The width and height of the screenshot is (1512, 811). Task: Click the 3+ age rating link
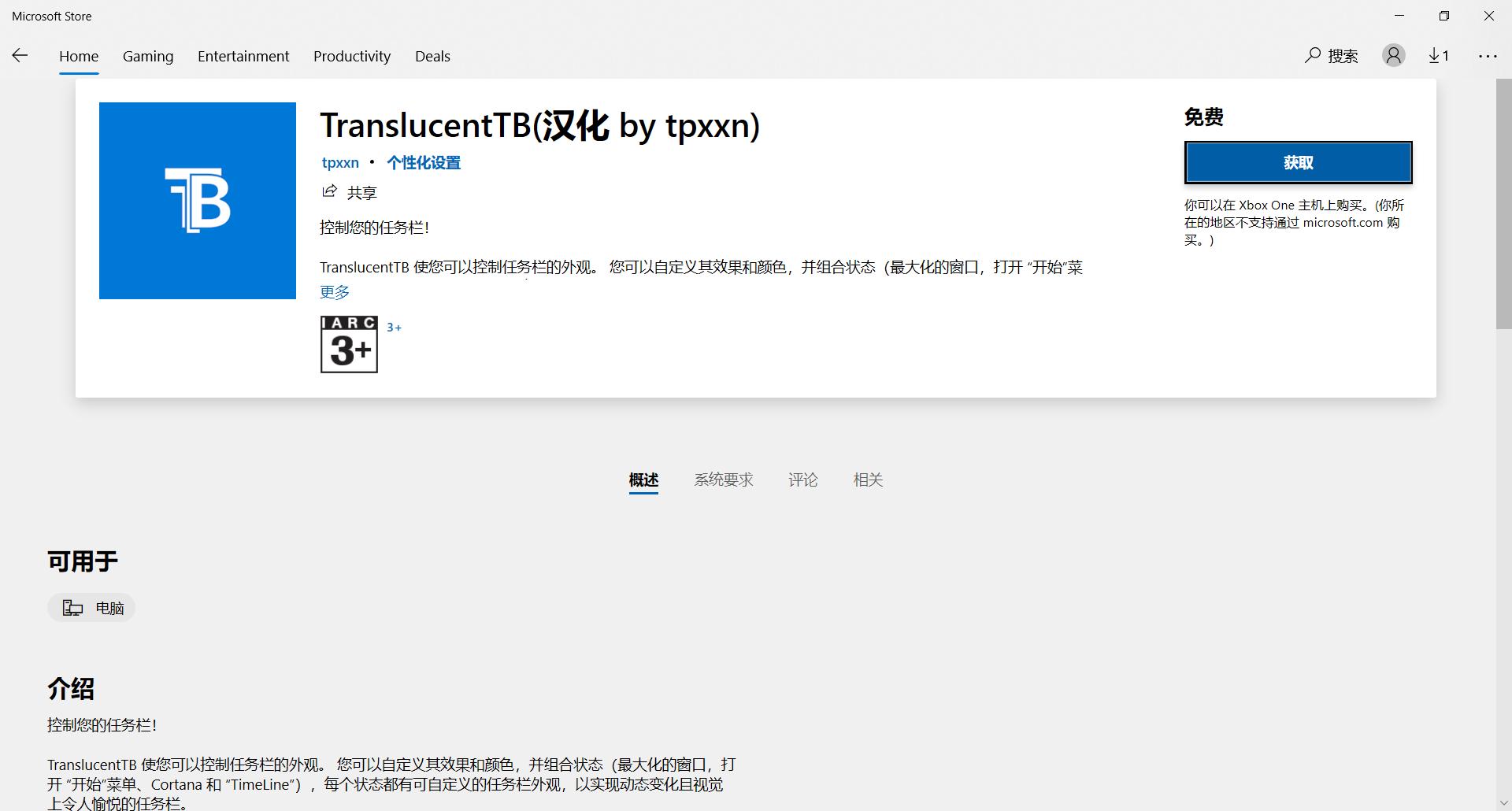pos(394,327)
